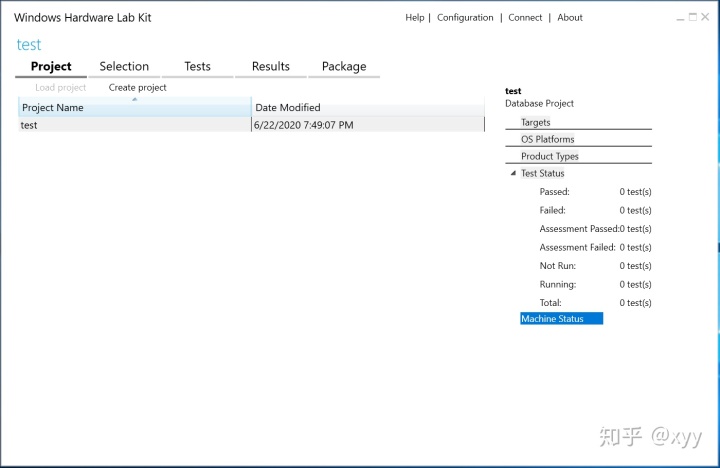
Task: Click the Connect link
Action: click(525, 17)
